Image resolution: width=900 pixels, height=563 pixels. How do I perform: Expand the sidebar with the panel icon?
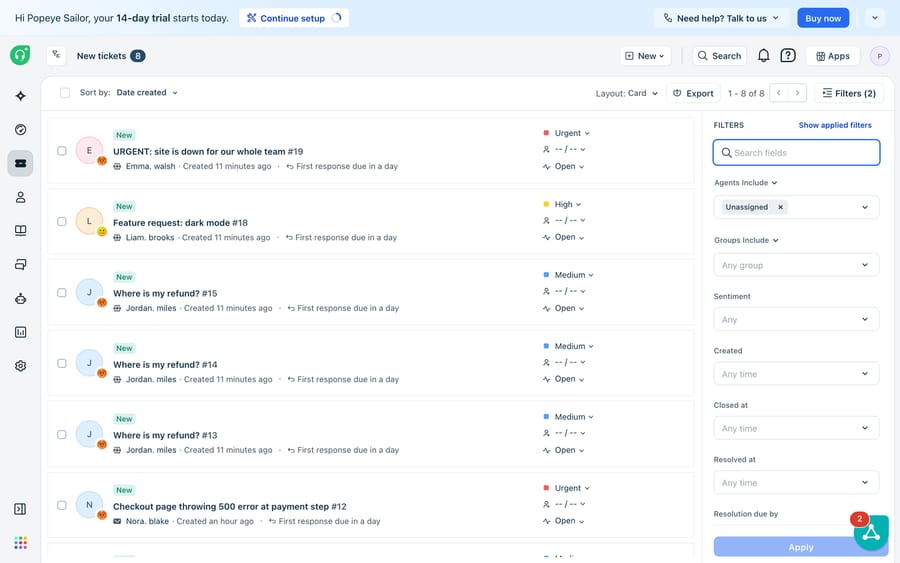(x=20, y=509)
